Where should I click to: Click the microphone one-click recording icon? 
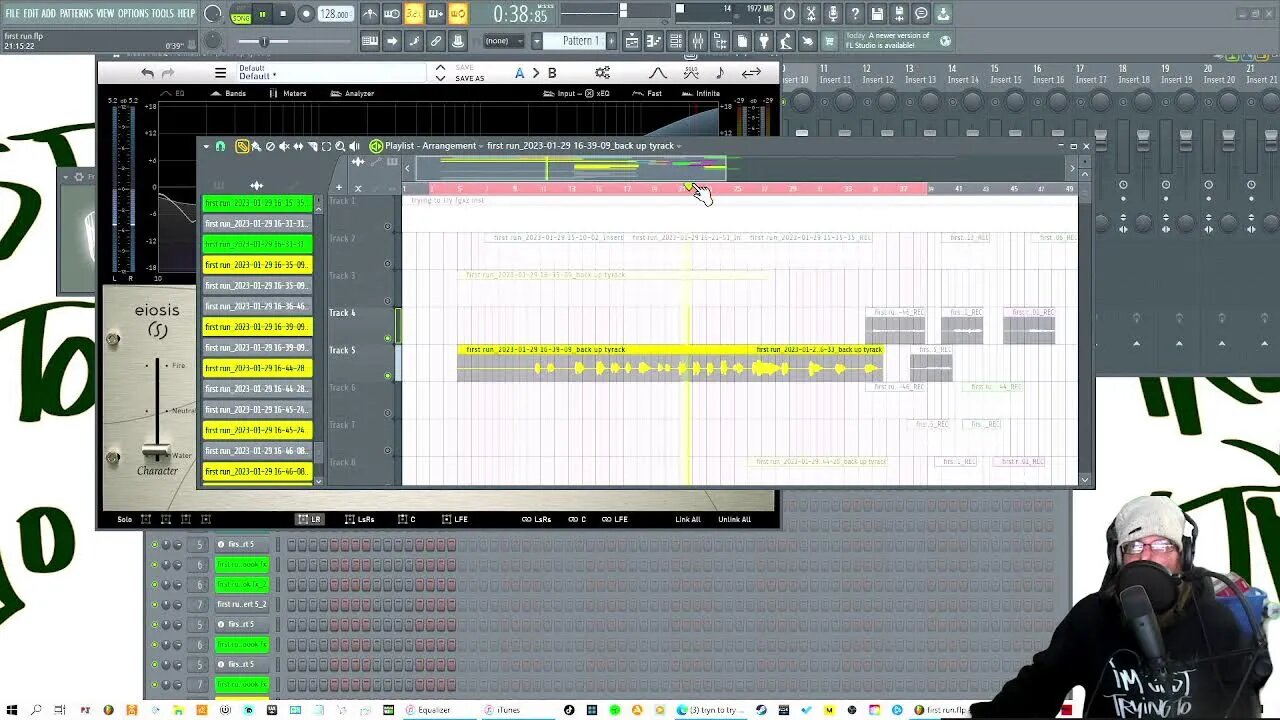click(833, 14)
